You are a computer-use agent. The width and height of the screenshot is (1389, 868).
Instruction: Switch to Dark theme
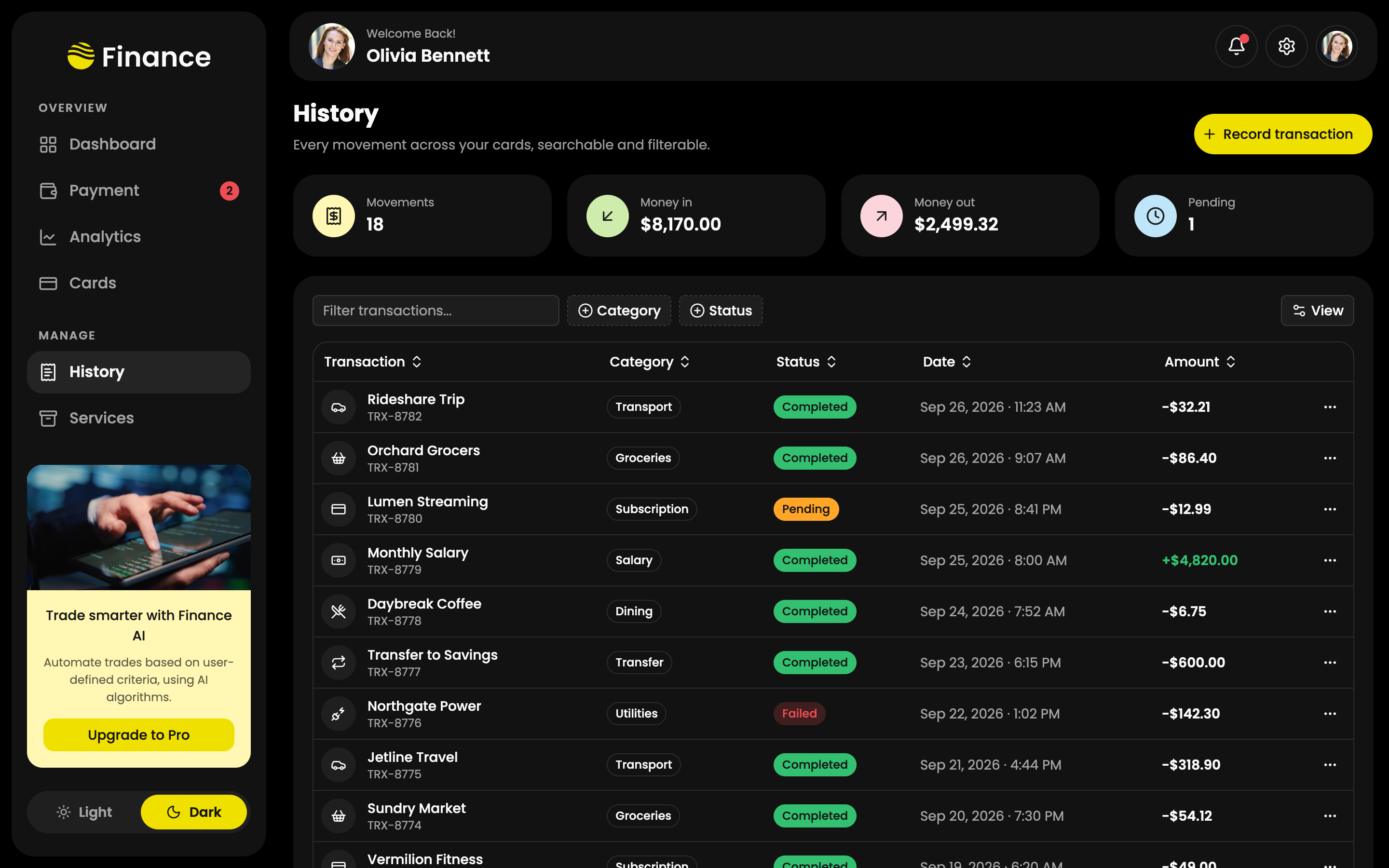[194, 812]
